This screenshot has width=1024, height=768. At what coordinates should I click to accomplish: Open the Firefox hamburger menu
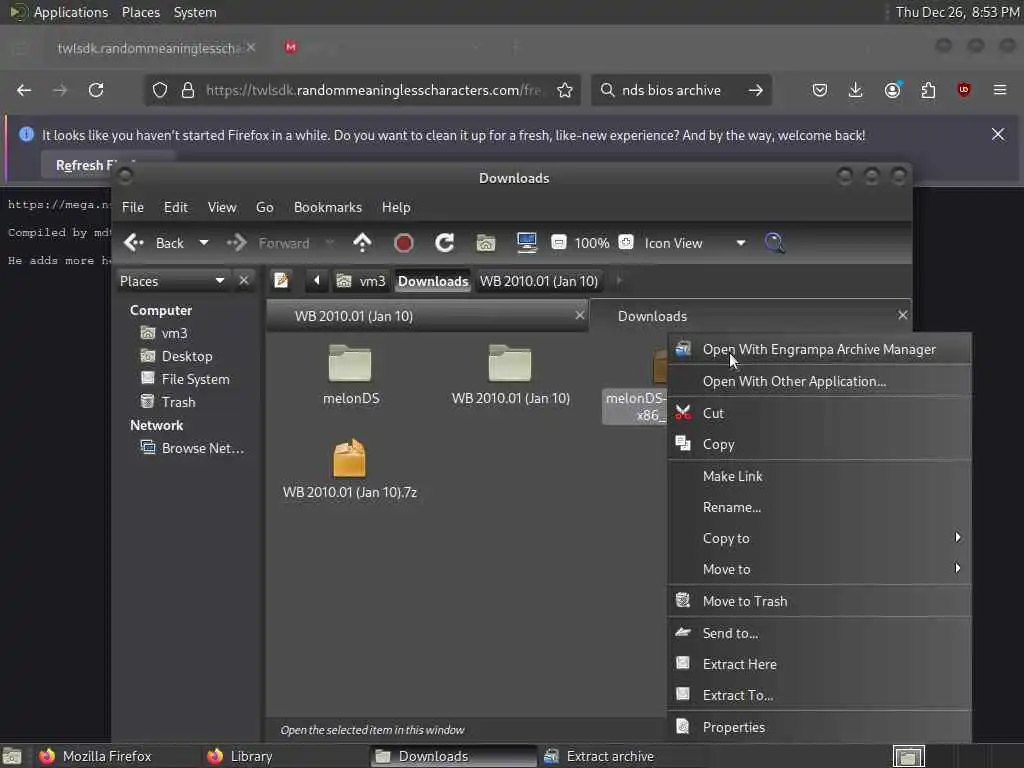click(1000, 90)
